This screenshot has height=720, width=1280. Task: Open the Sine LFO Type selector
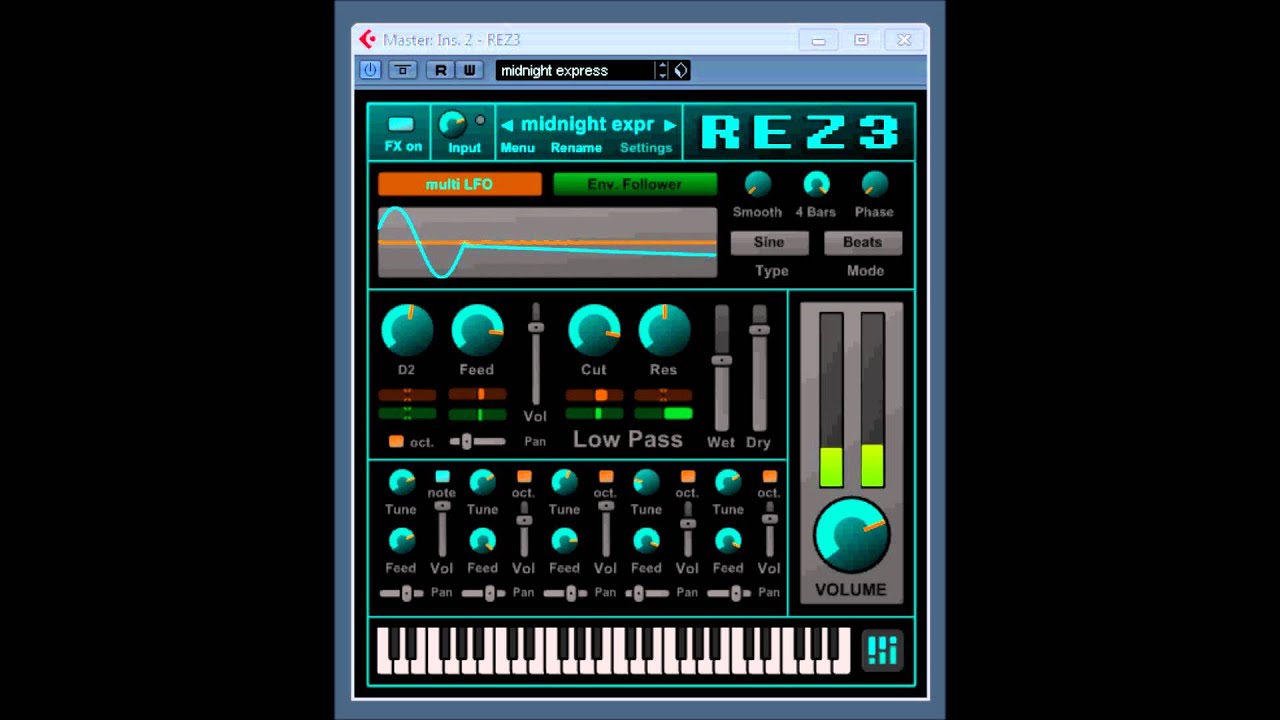[x=769, y=242]
